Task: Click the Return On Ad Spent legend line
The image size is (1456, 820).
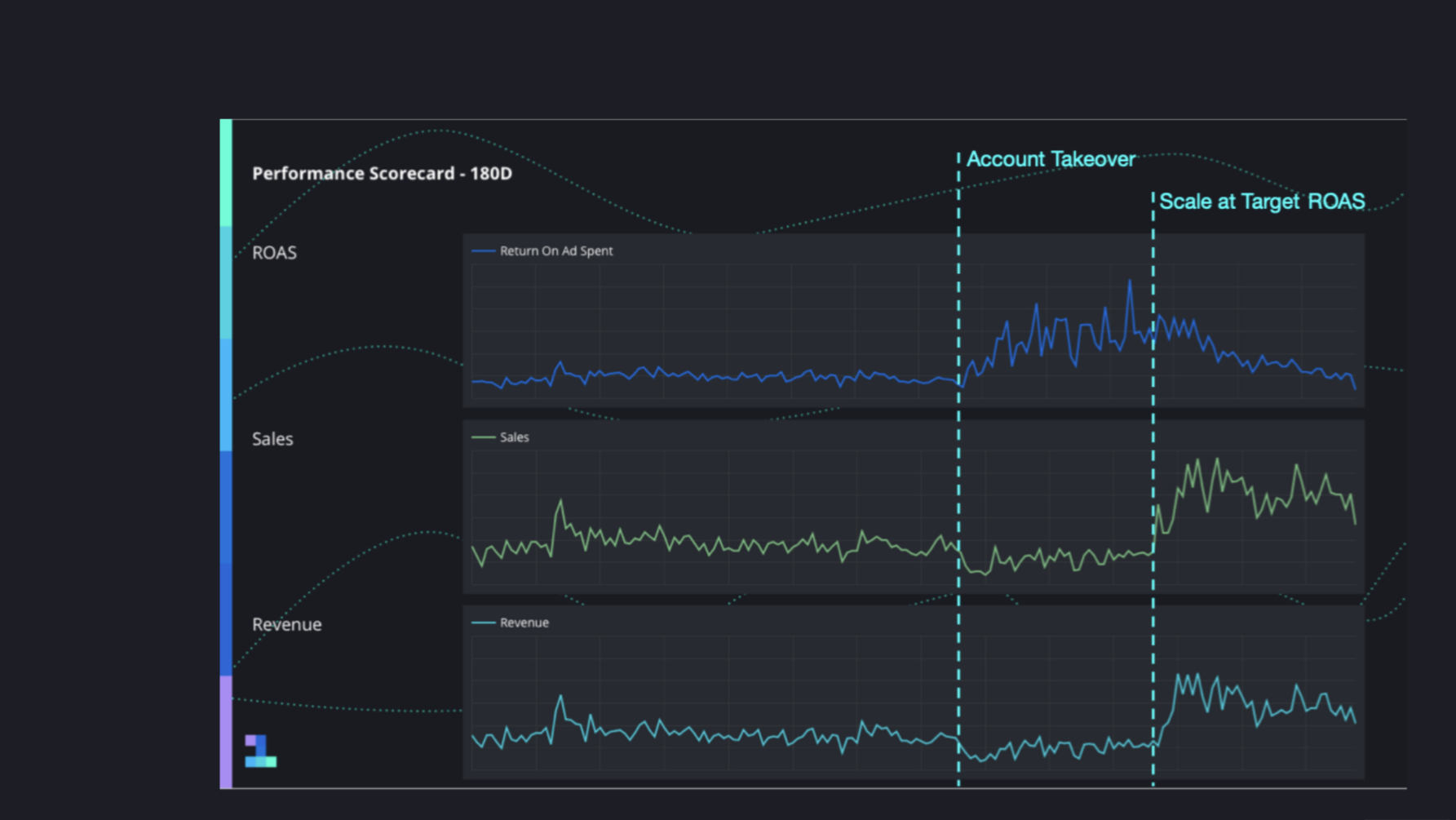Action: click(484, 251)
